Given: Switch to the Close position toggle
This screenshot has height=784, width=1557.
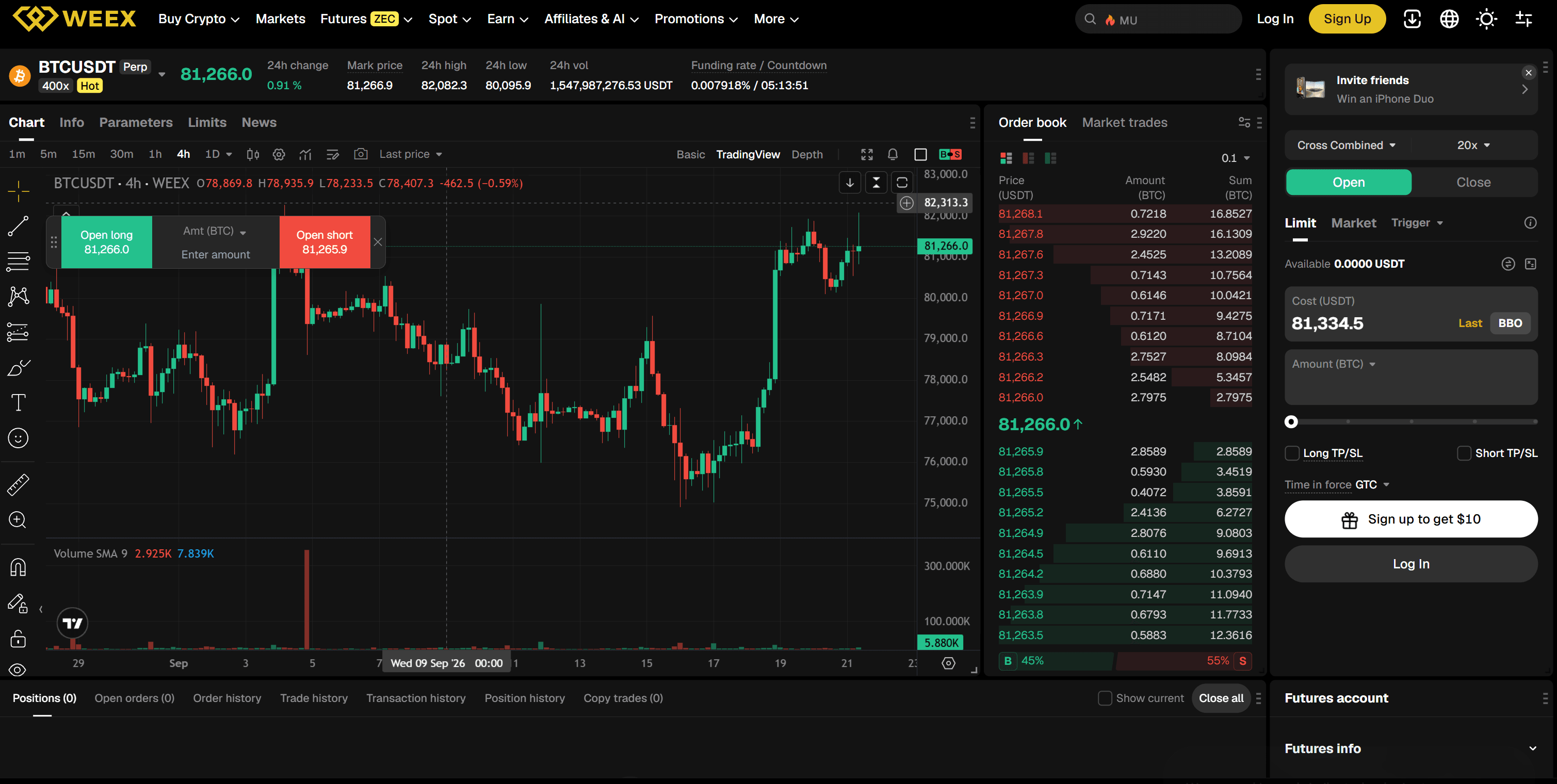Looking at the screenshot, I should pos(1473,183).
